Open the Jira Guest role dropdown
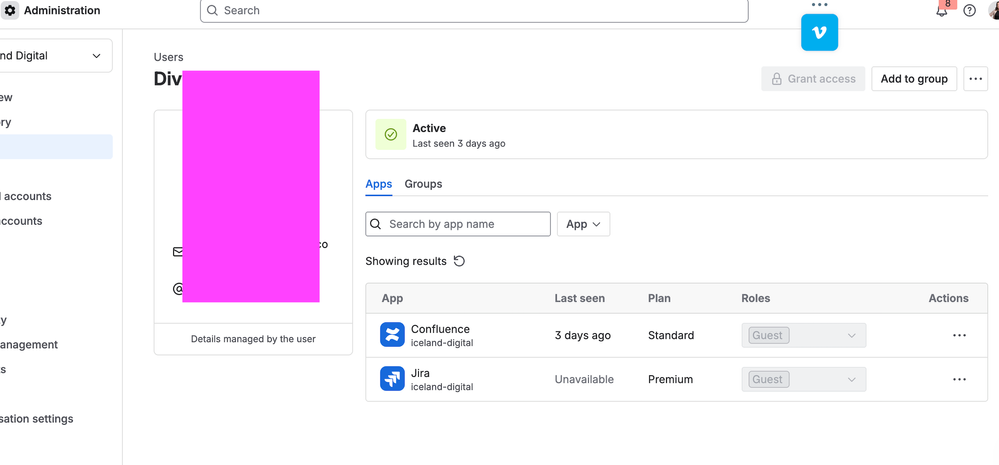This screenshot has height=465, width=999. click(803, 380)
